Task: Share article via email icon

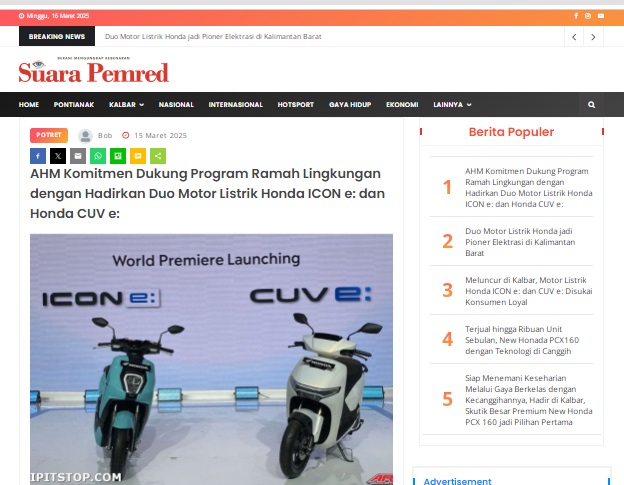Action: click(78, 156)
